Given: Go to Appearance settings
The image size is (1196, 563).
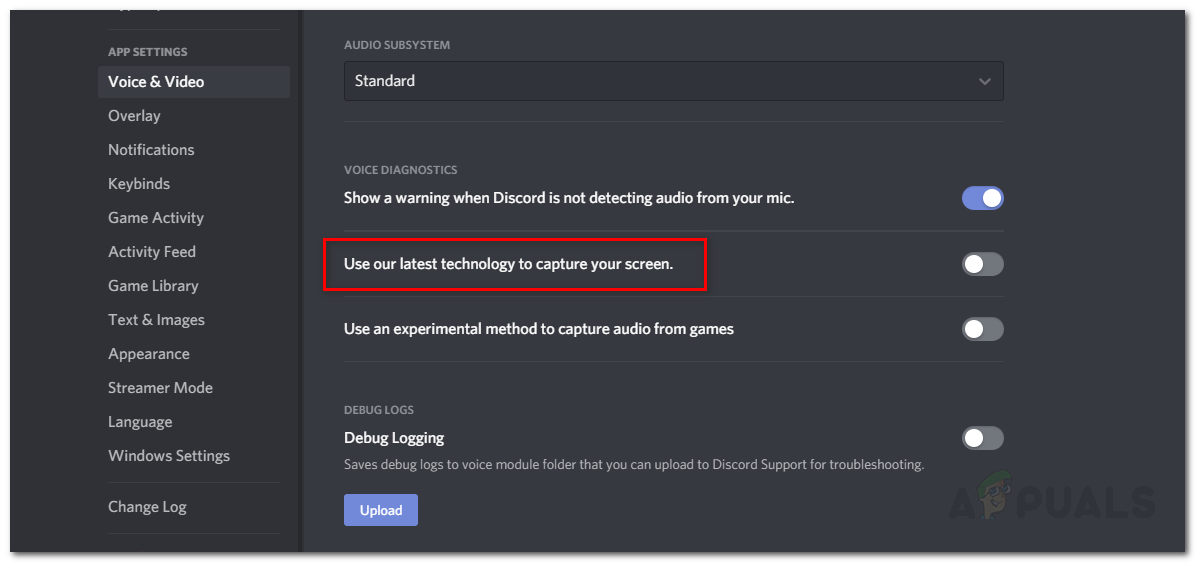Looking at the screenshot, I should 149,354.
